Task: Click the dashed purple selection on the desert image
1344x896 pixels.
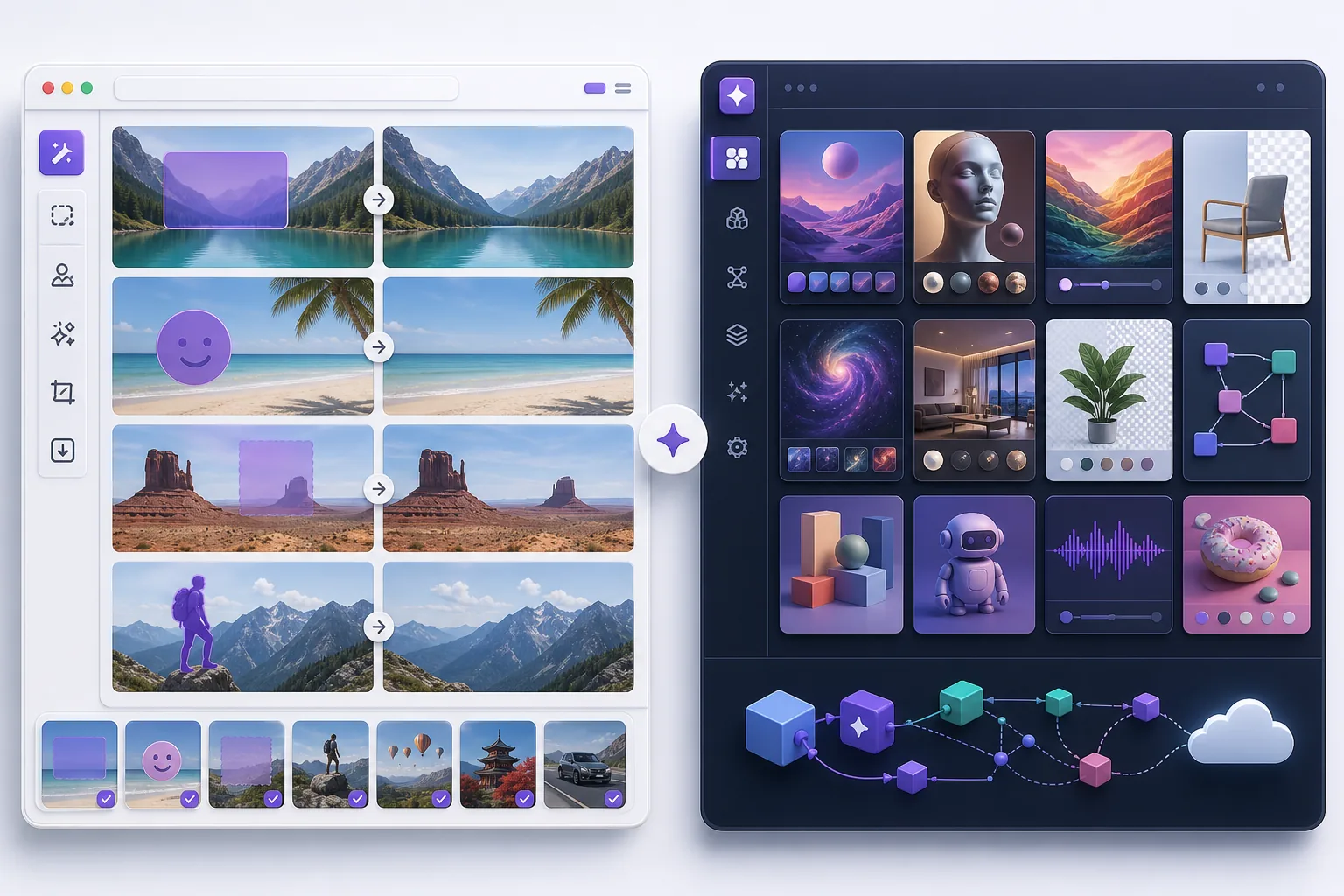Action: point(276,478)
